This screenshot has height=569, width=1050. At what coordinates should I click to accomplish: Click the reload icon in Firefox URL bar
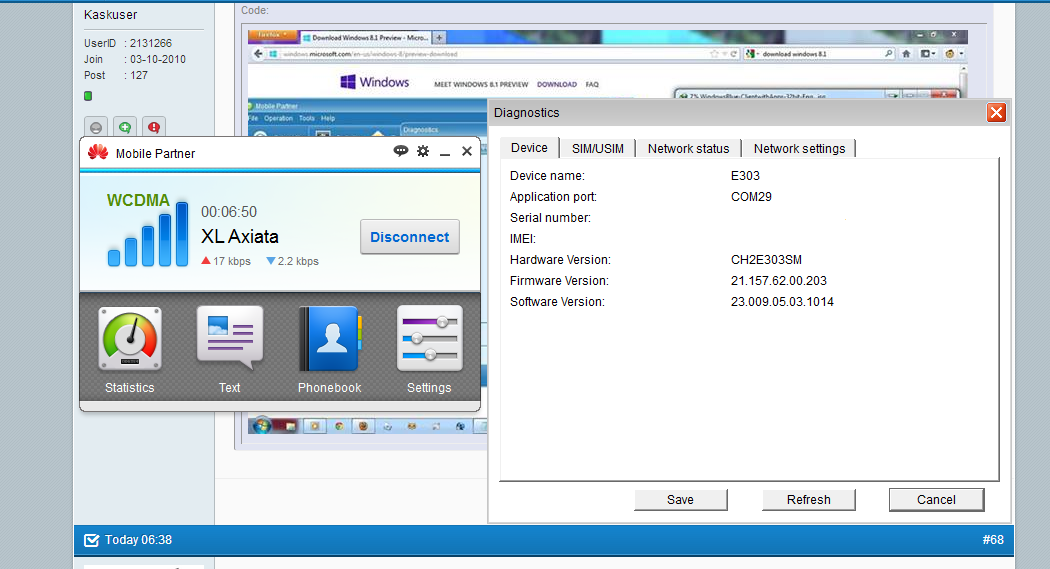click(x=733, y=54)
